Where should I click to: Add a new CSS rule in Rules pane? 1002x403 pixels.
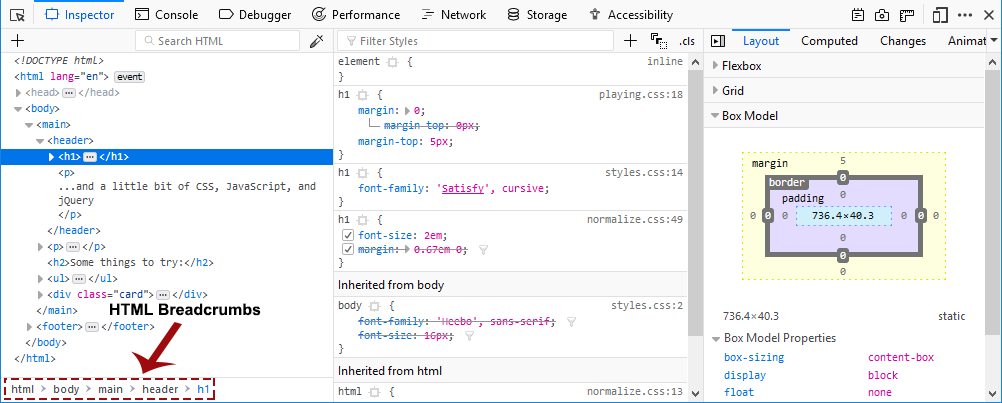point(630,41)
